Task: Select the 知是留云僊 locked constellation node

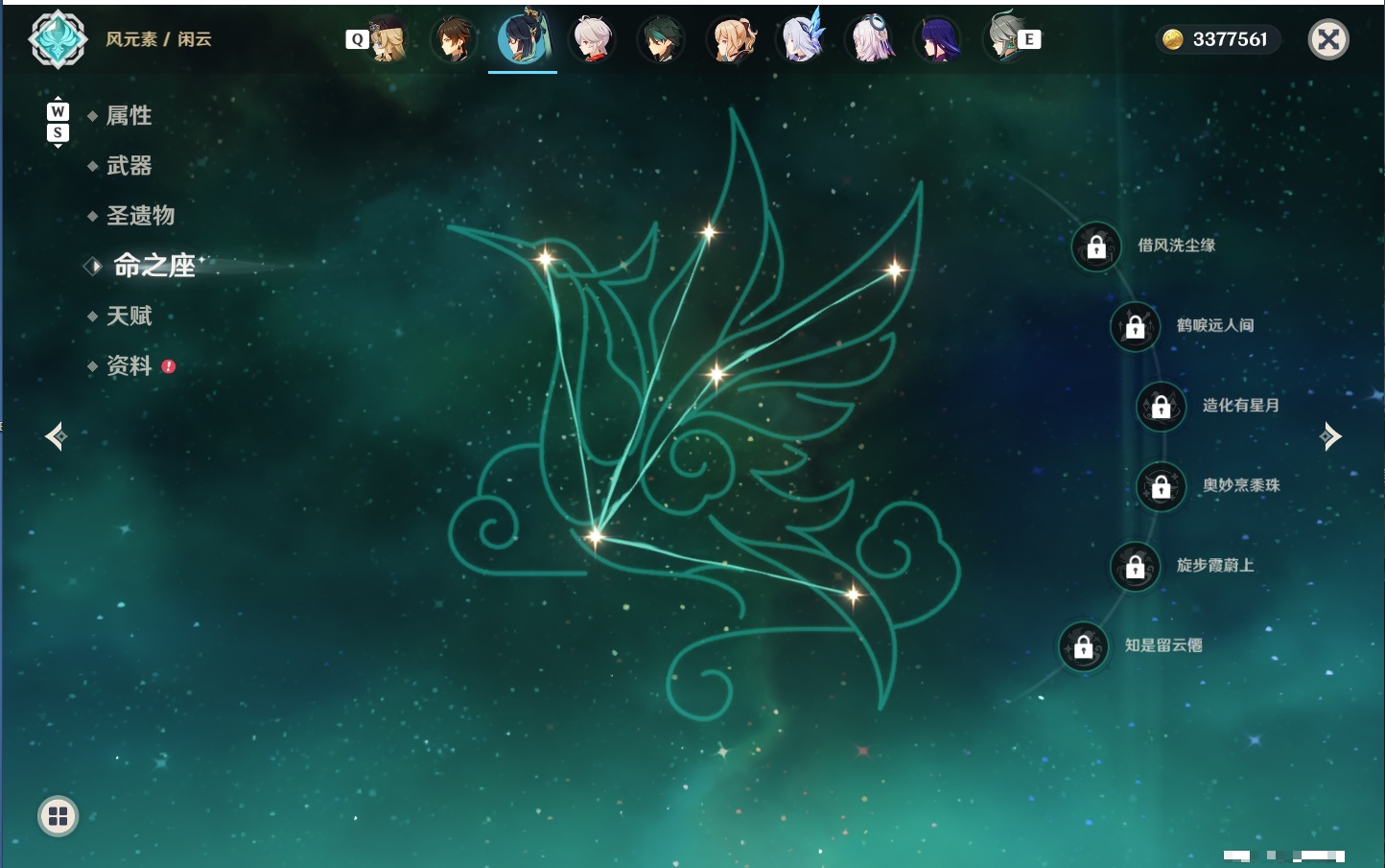Action: [1084, 646]
